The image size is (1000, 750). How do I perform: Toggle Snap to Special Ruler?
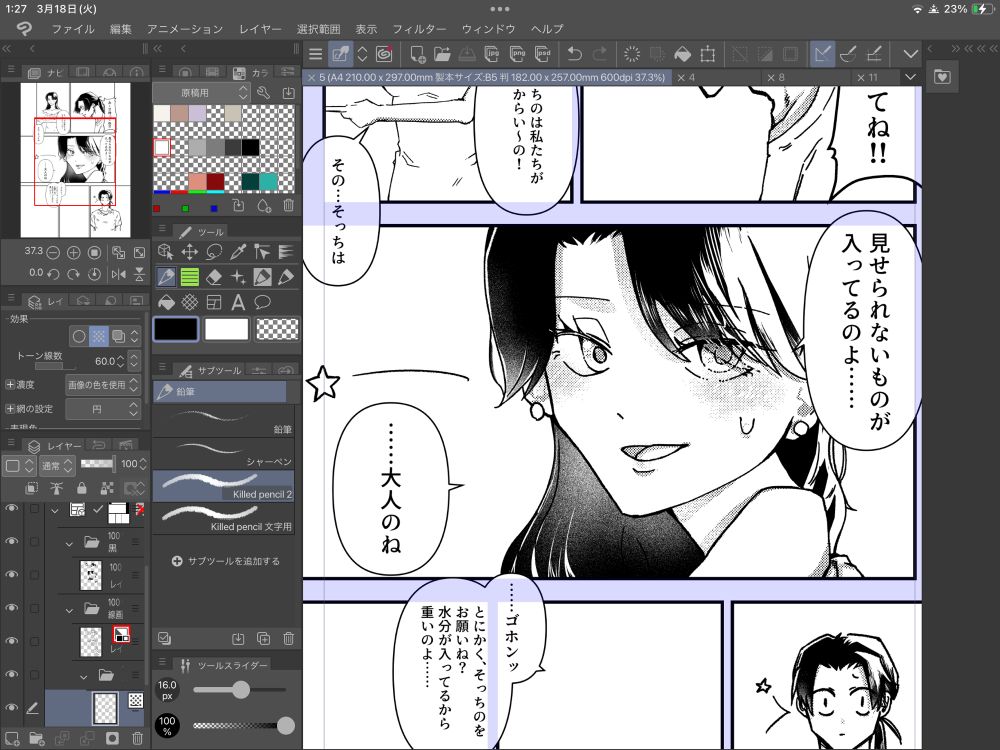[848, 54]
